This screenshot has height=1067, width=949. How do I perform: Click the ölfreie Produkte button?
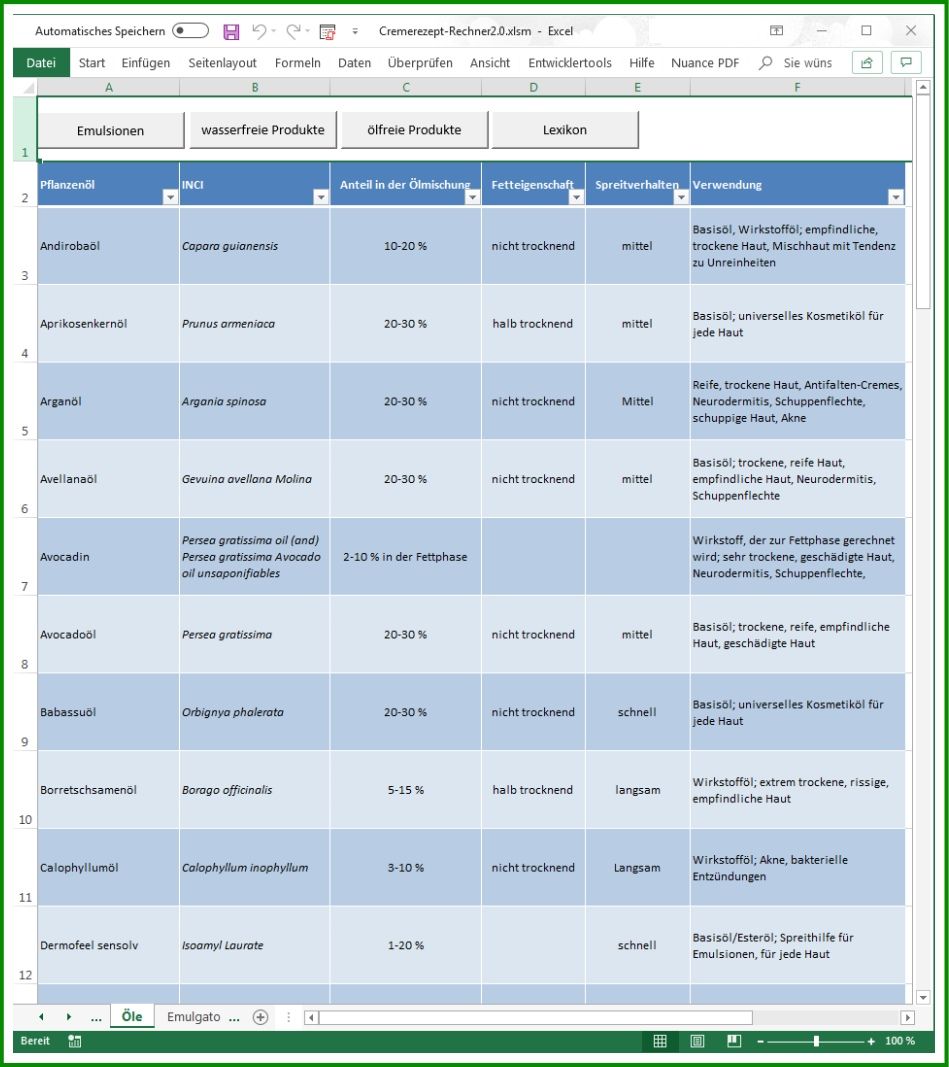point(414,130)
